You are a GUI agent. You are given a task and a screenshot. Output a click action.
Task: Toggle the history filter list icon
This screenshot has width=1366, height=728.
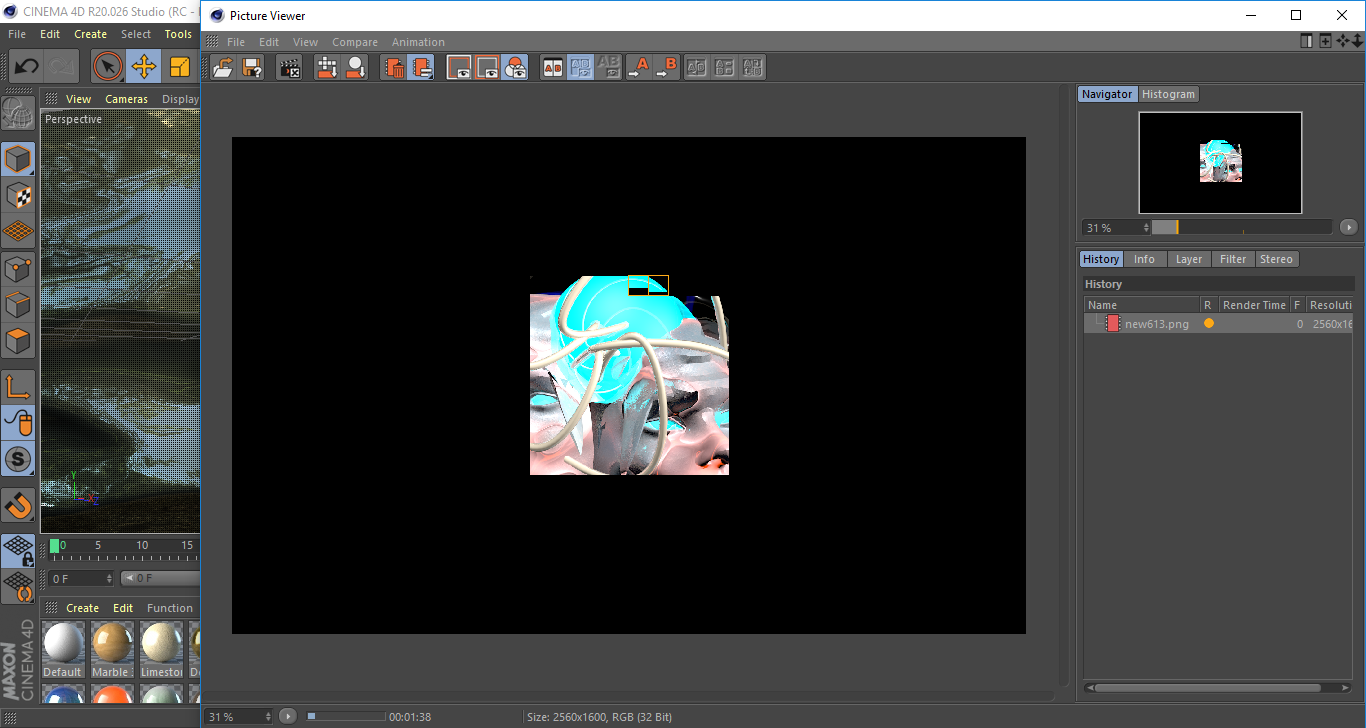(421, 67)
